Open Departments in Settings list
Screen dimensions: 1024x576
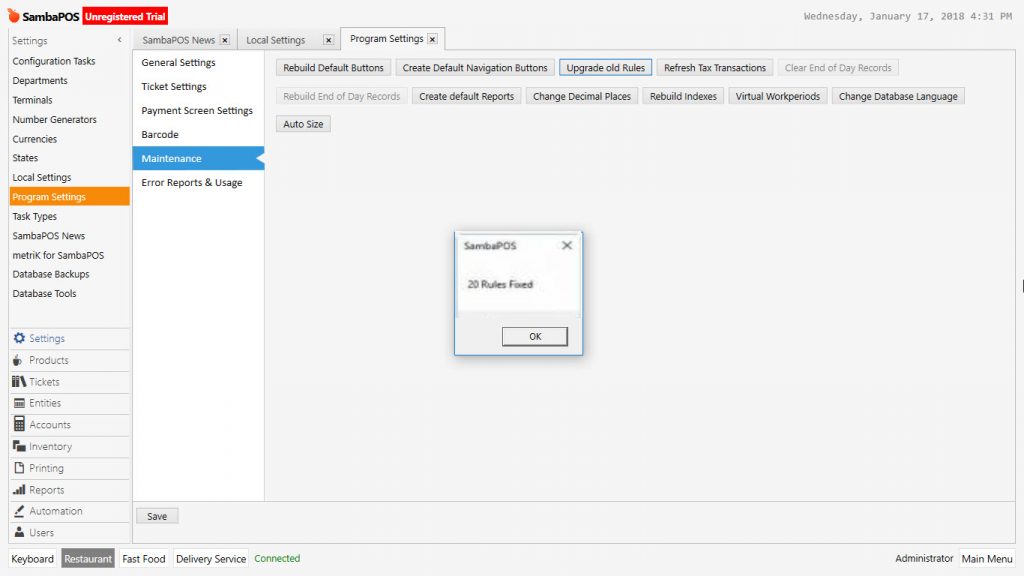69,80
